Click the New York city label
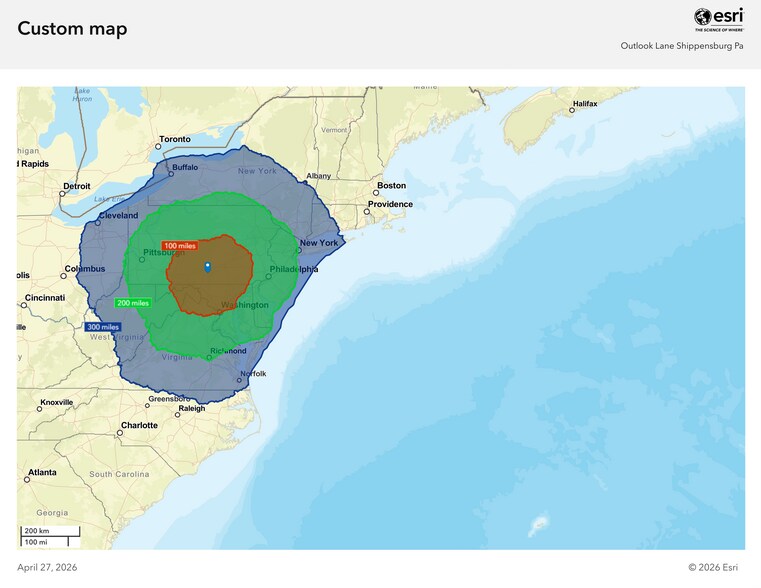Viewport: 761px width, 588px height. pyautogui.click(x=320, y=243)
